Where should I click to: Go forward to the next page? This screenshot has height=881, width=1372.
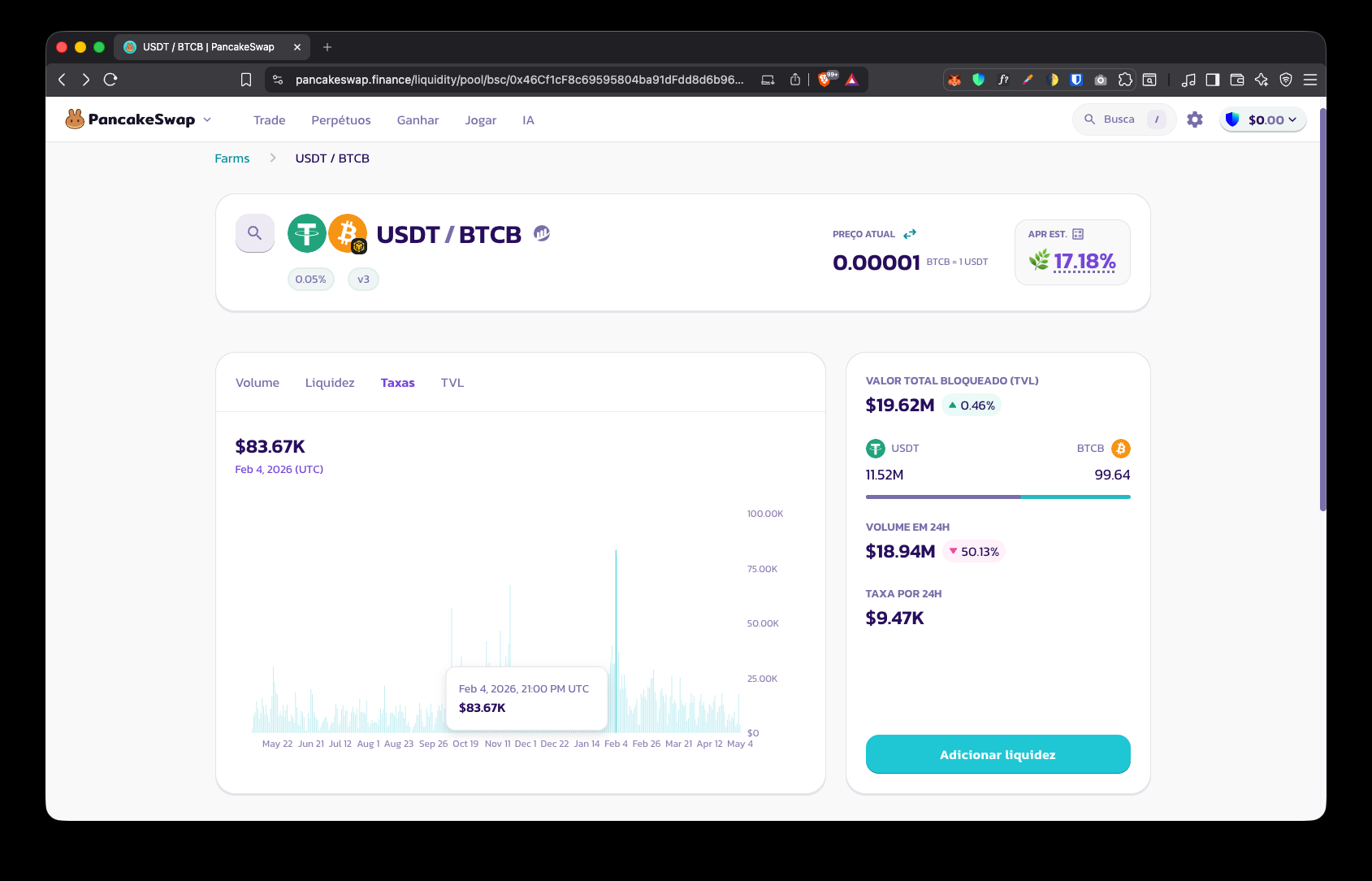click(86, 80)
